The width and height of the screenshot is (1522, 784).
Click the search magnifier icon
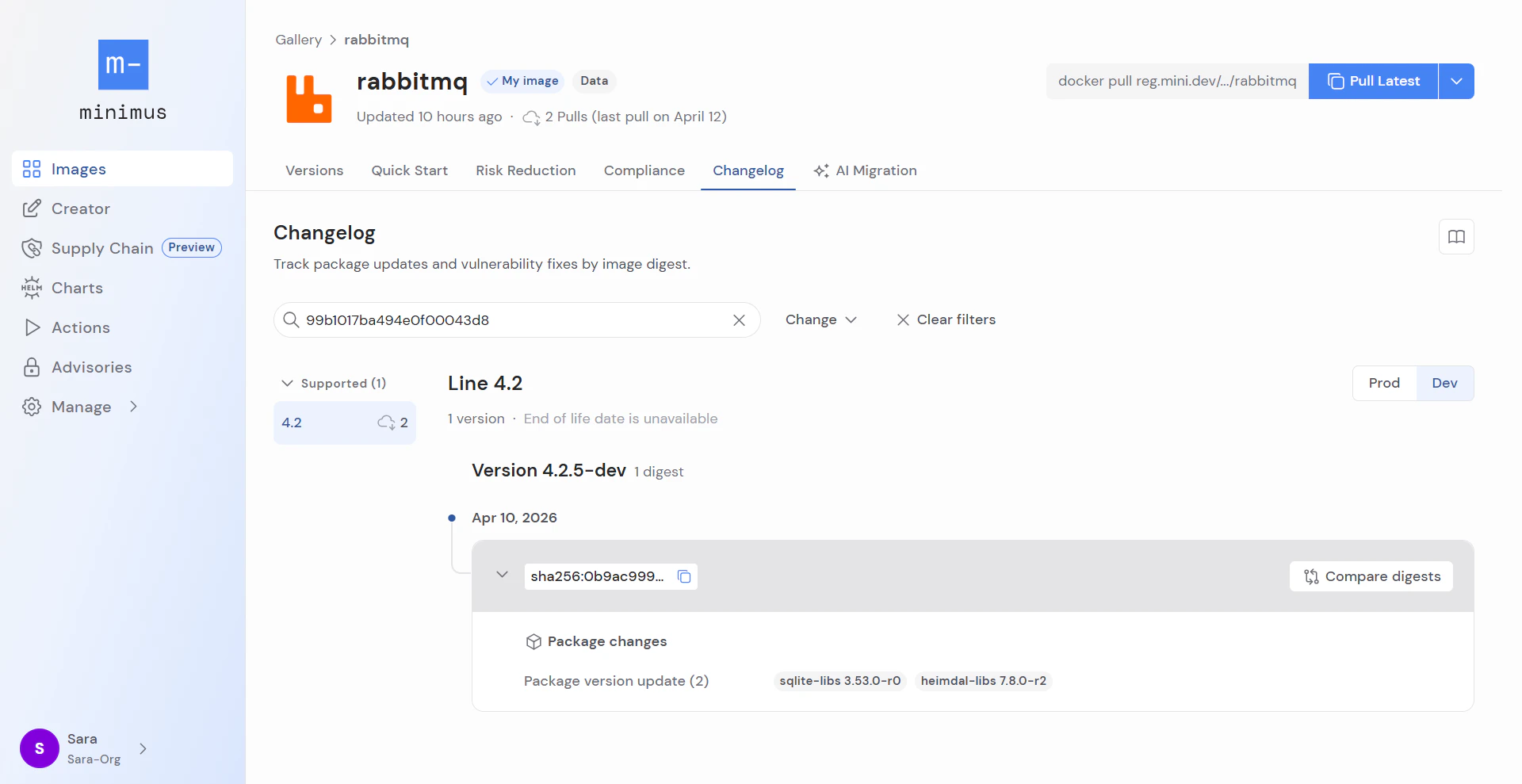(291, 319)
